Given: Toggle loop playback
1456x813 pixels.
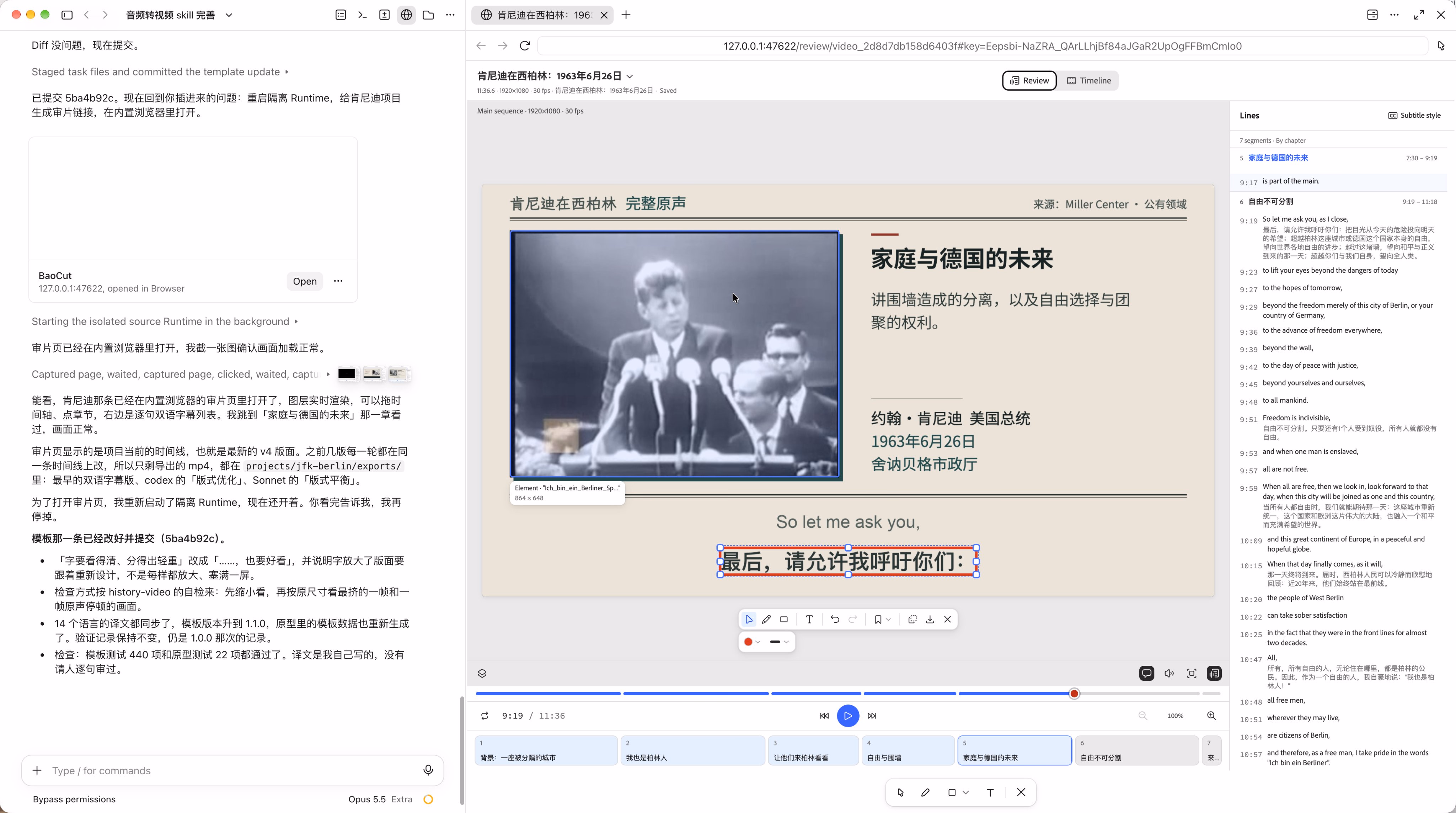Looking at the screenshot, I should 485,716.
